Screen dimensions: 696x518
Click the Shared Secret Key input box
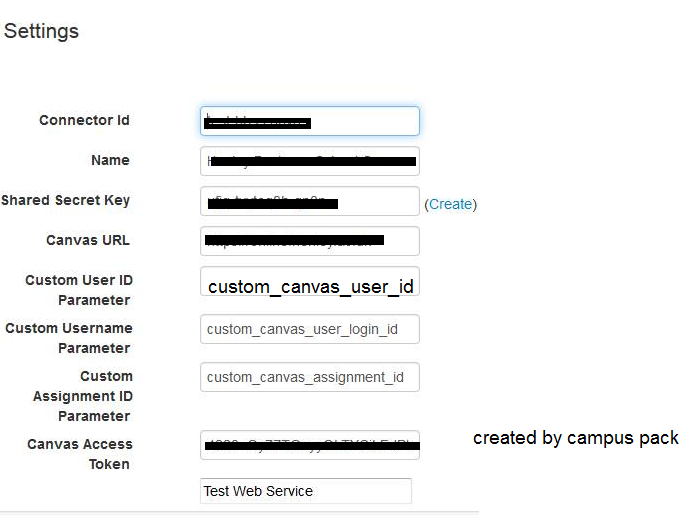[x=309, y=201]
